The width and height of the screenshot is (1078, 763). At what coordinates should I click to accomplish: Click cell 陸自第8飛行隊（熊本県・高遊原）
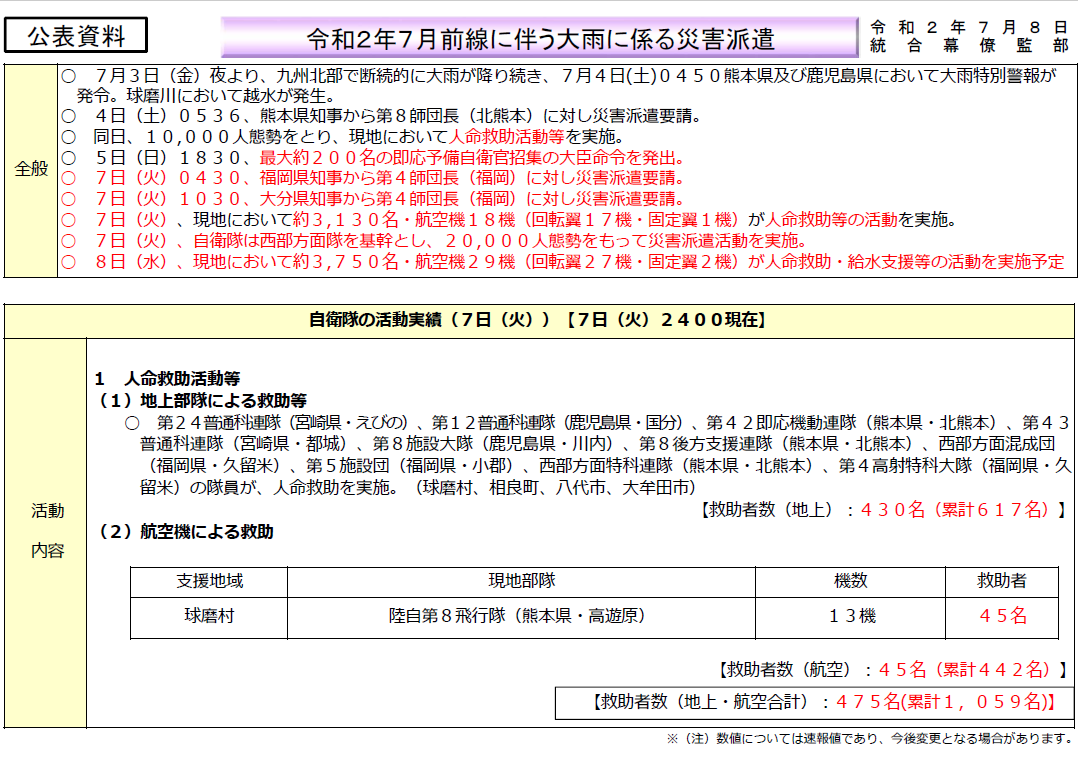521,617
